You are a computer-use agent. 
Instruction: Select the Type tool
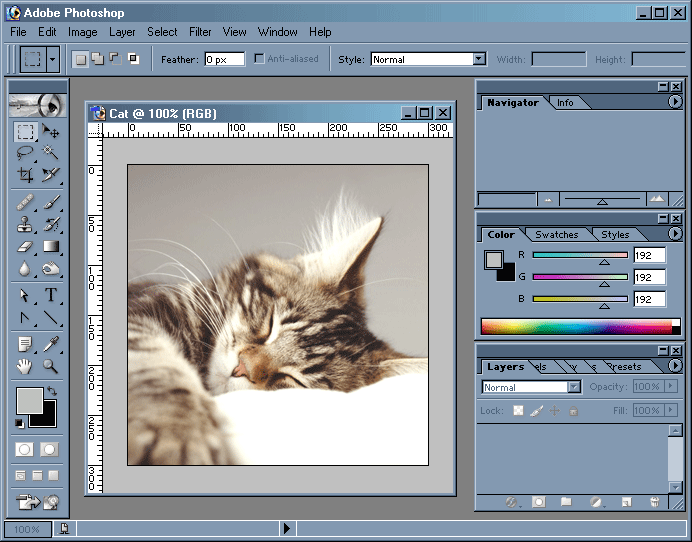[x=51, y=296]
